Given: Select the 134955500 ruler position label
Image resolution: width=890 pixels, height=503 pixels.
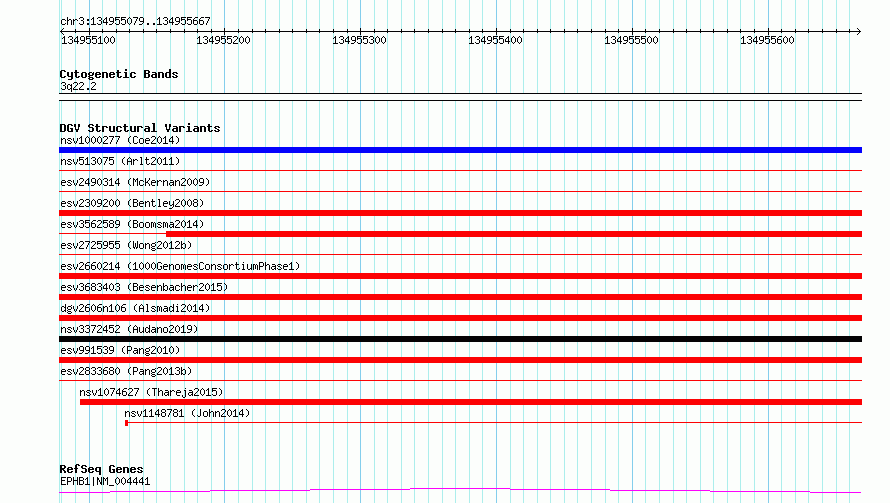Looking at the screenshot, I should click(x=631, y=40).
